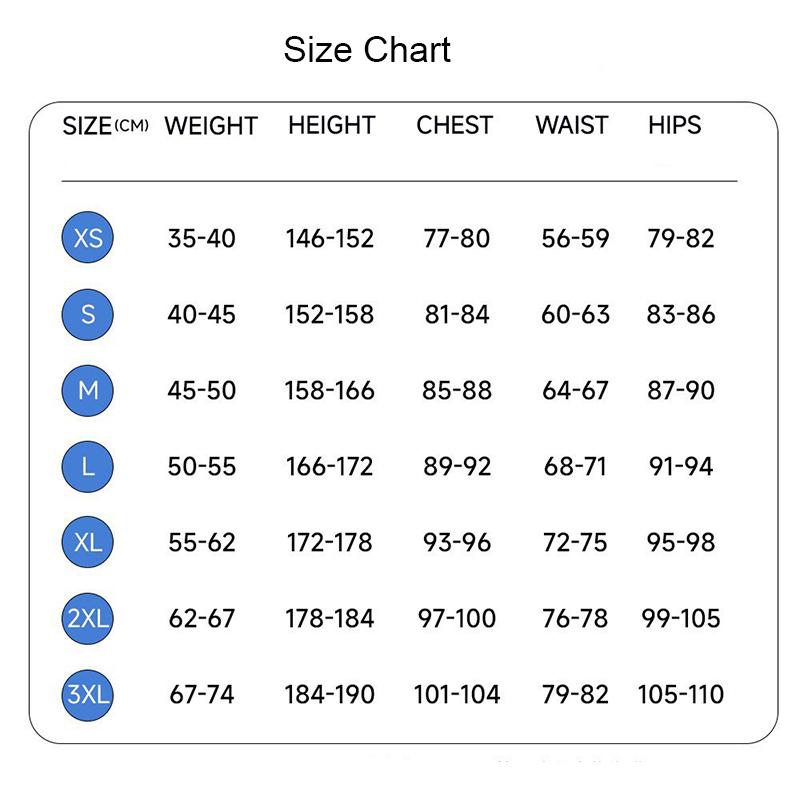
Task: Click the SIZE (CM) header label
Action: click(105, 126)
